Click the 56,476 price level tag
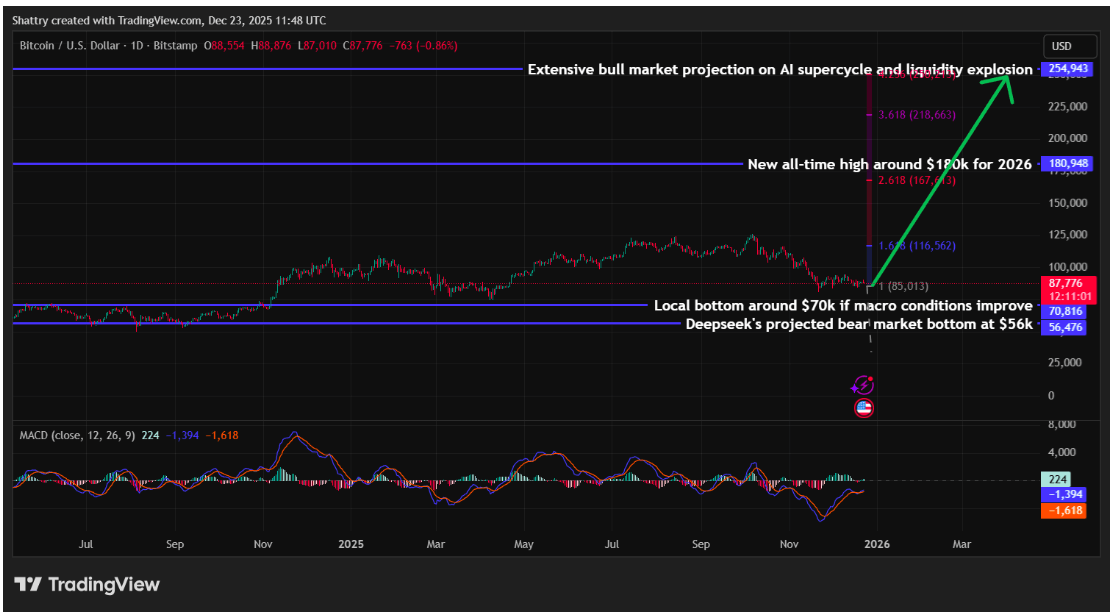Image resolution: width=1112 pixels, height=613 pixels. [x=1062, y=326]
